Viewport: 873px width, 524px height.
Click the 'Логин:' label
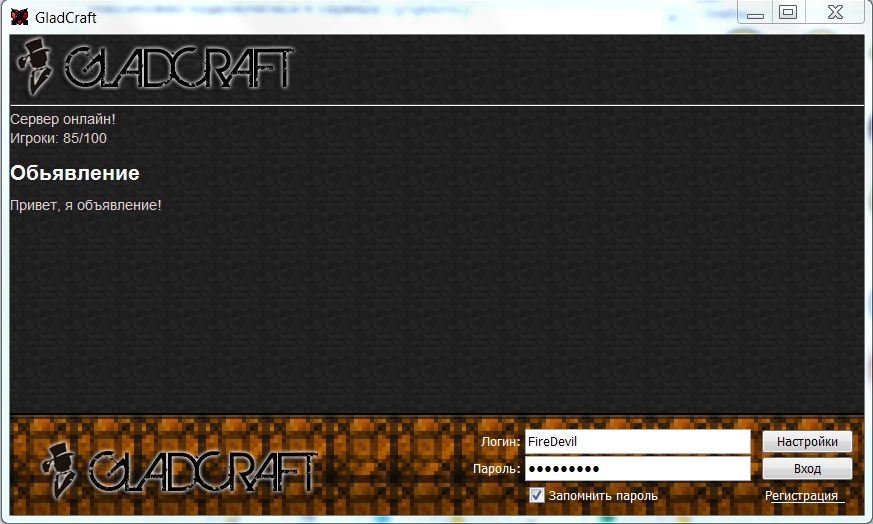pos(500,442)
